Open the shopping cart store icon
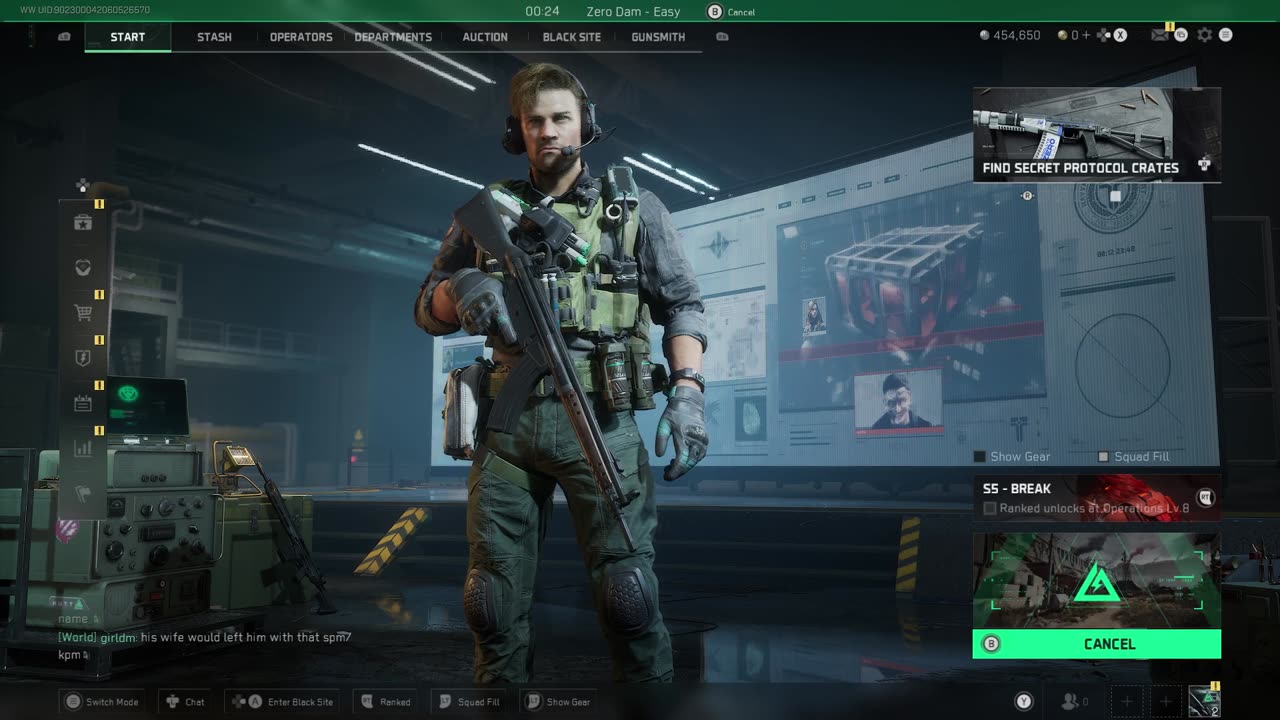1280x720 pixels. point(83,313)
